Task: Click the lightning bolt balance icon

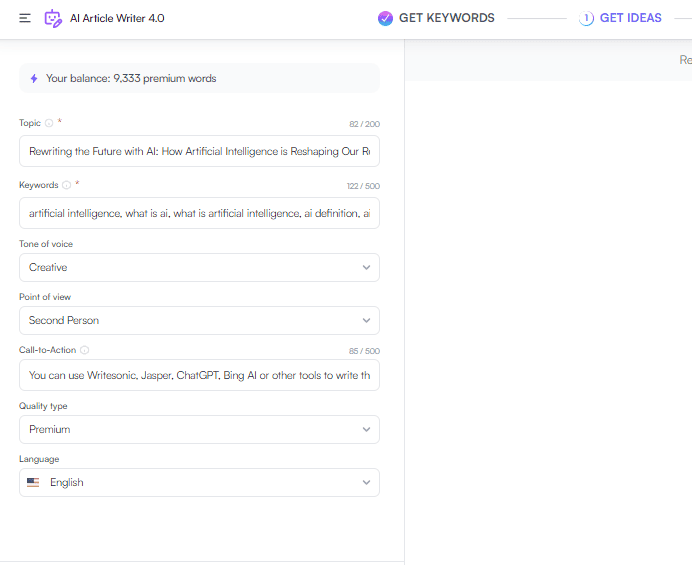Action: pyautogui.click(x=34, y=78)
